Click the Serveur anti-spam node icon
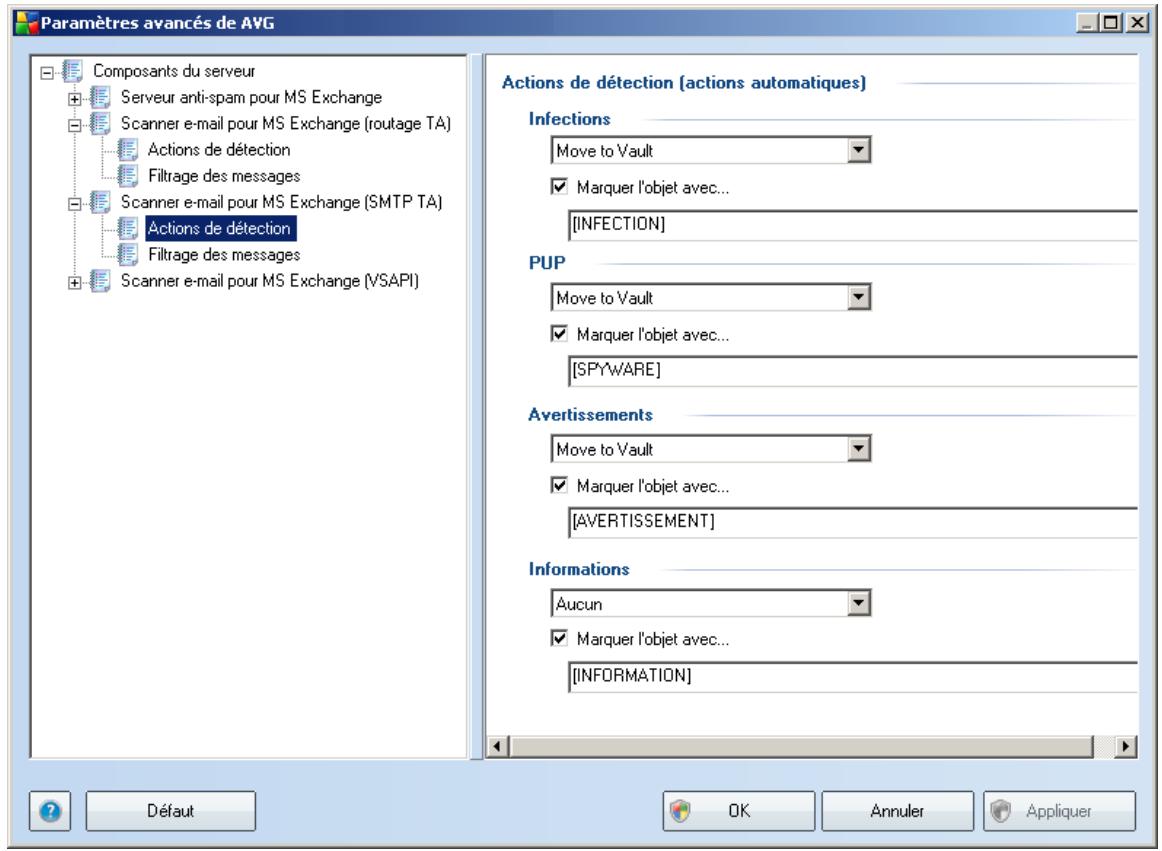Viewport: 1162px width, 851px height. click(100, 97)
